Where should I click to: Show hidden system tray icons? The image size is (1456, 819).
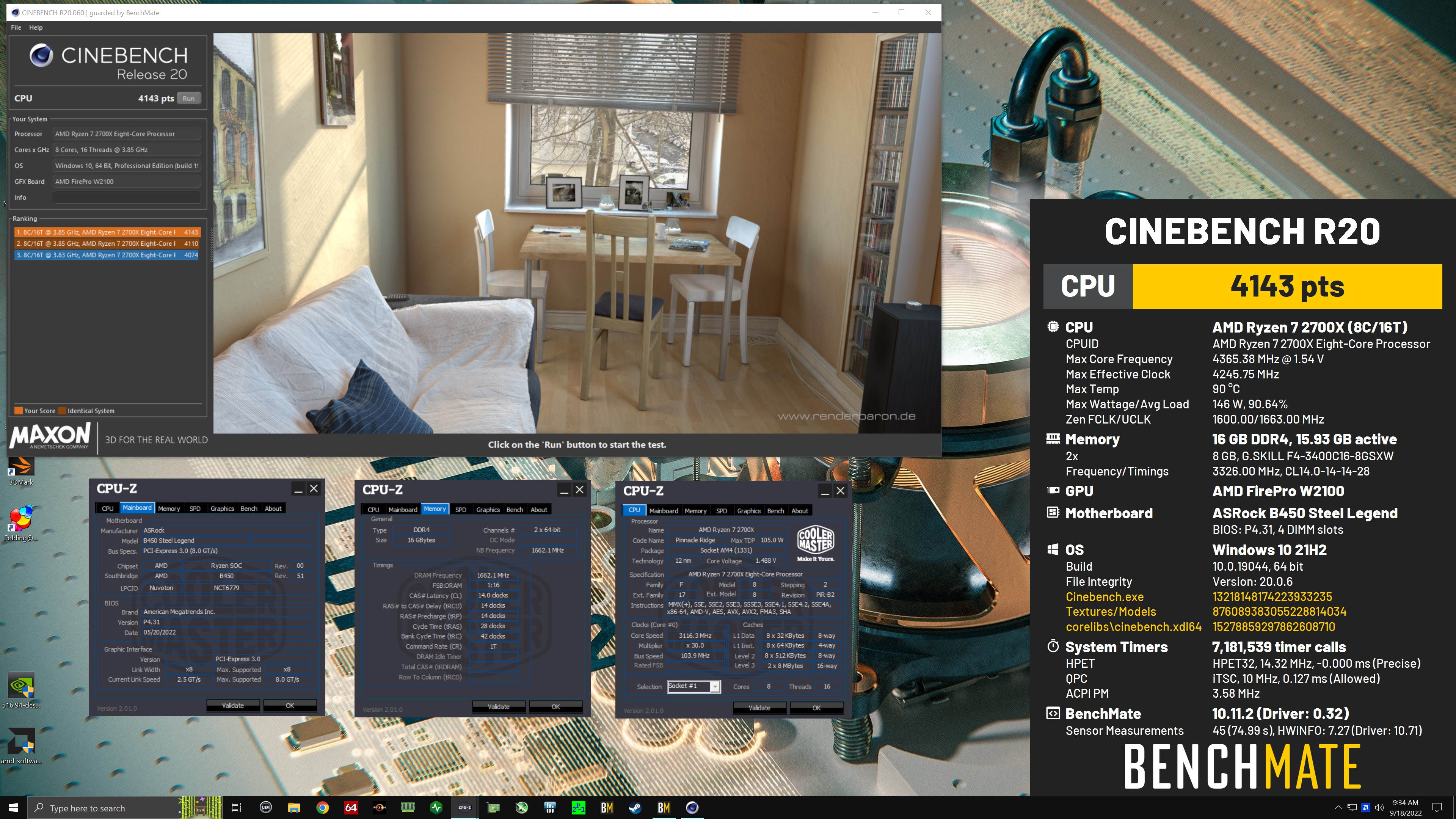[1338, 808]
